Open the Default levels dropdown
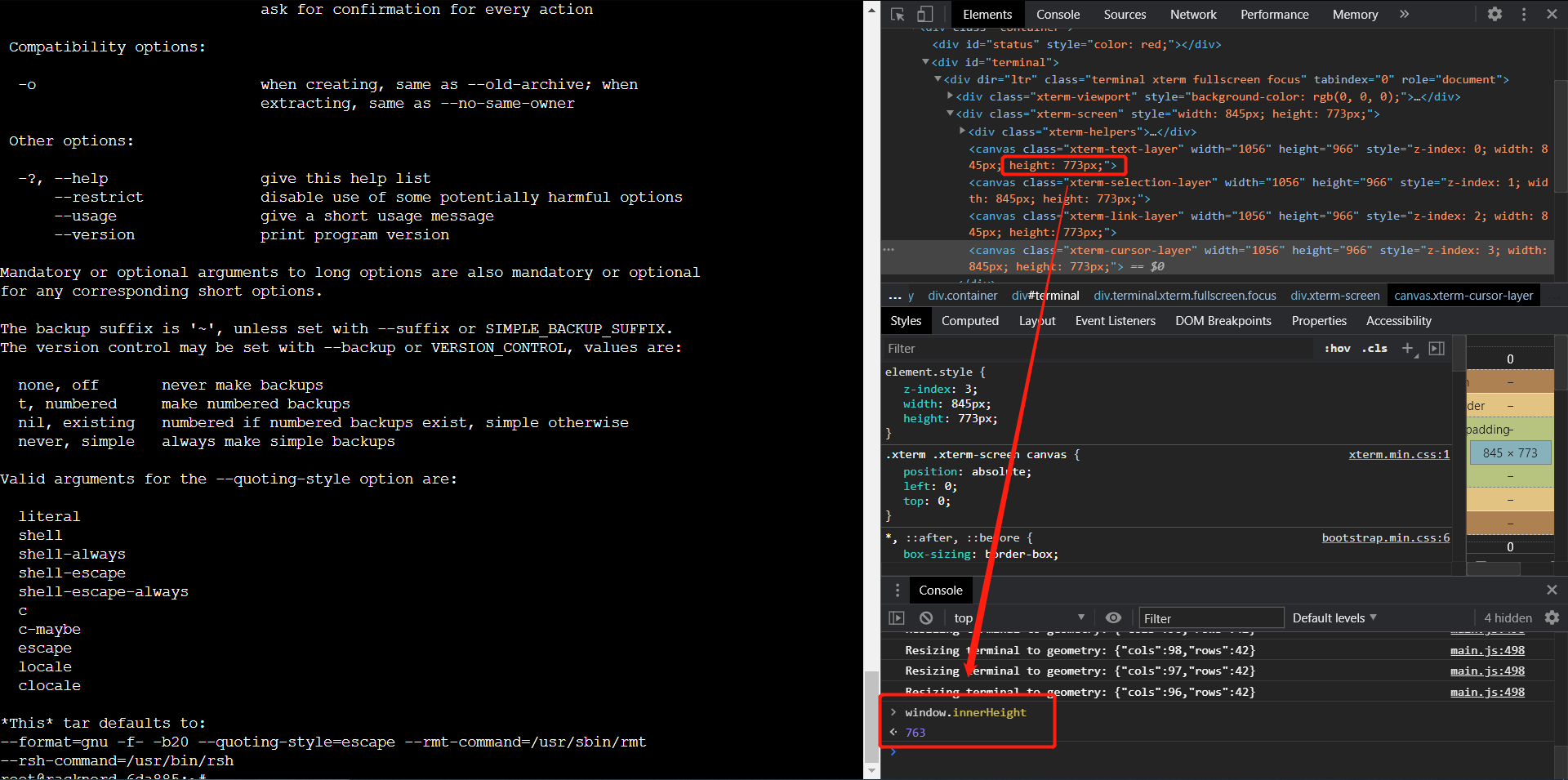This screenshot has height=780, width=1568. (x=1334, y=618)
